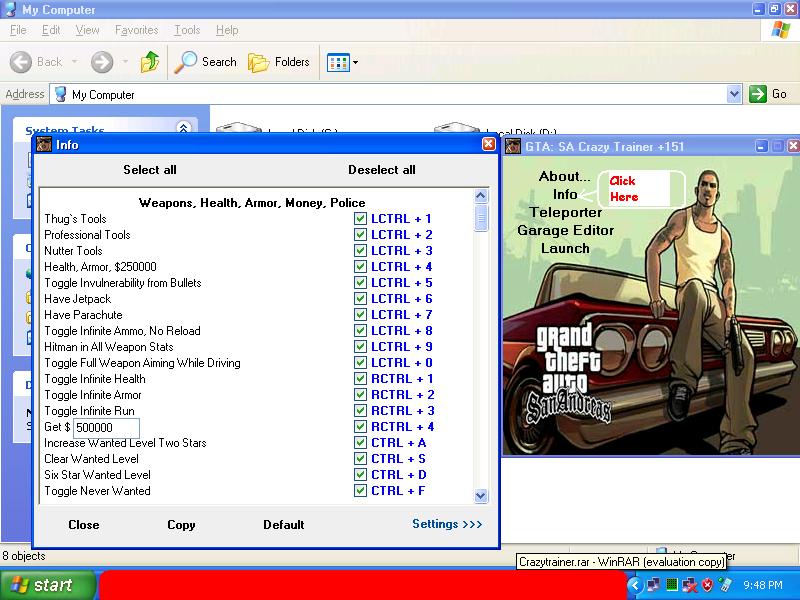Open the Tools menu

click(x=187, y=31)
